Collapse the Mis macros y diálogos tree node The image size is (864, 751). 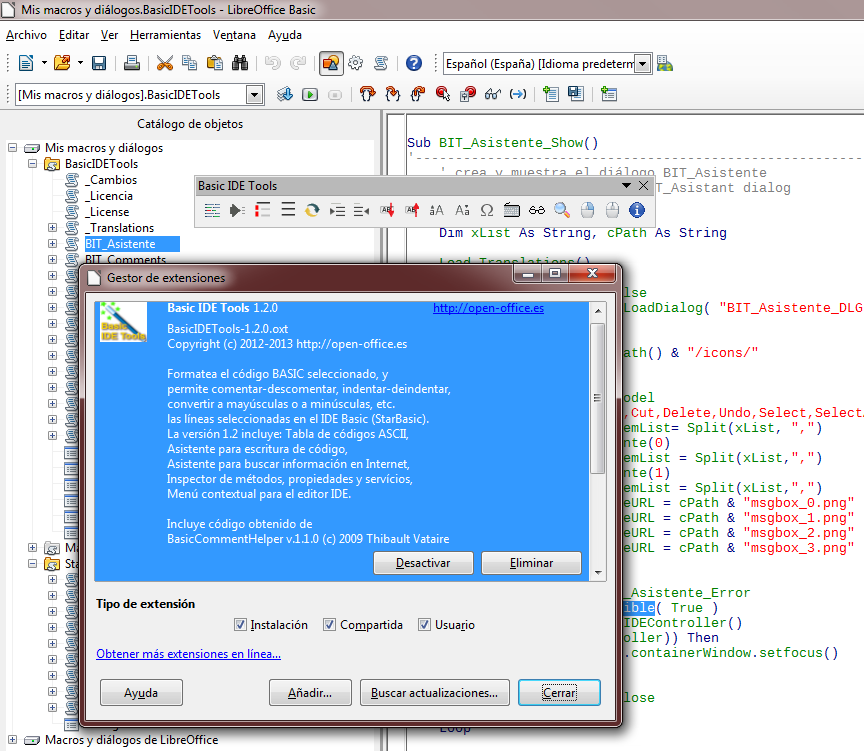(x=14, y=148)
